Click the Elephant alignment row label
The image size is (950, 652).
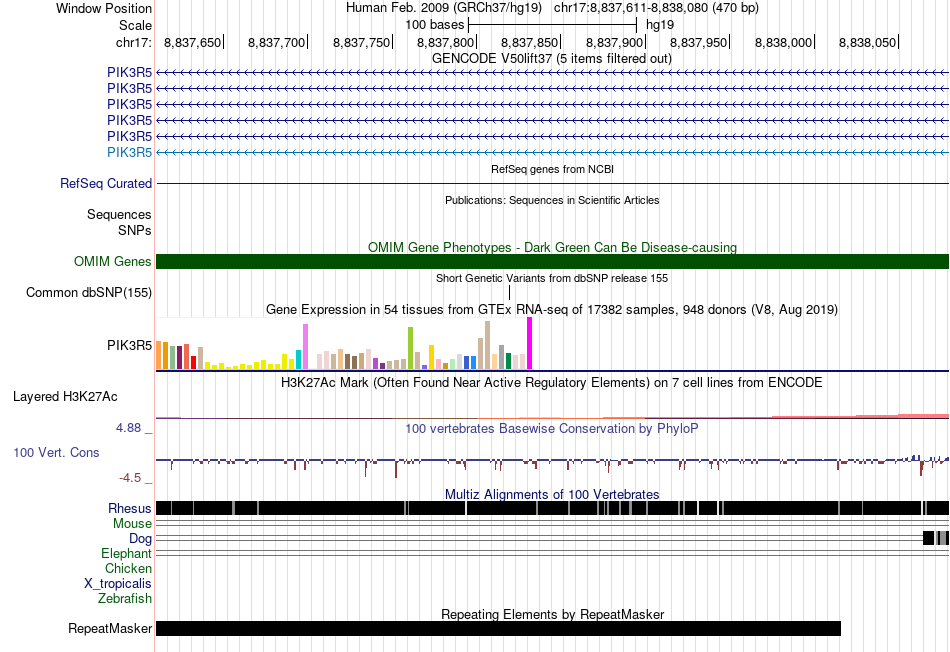(127, 553)
